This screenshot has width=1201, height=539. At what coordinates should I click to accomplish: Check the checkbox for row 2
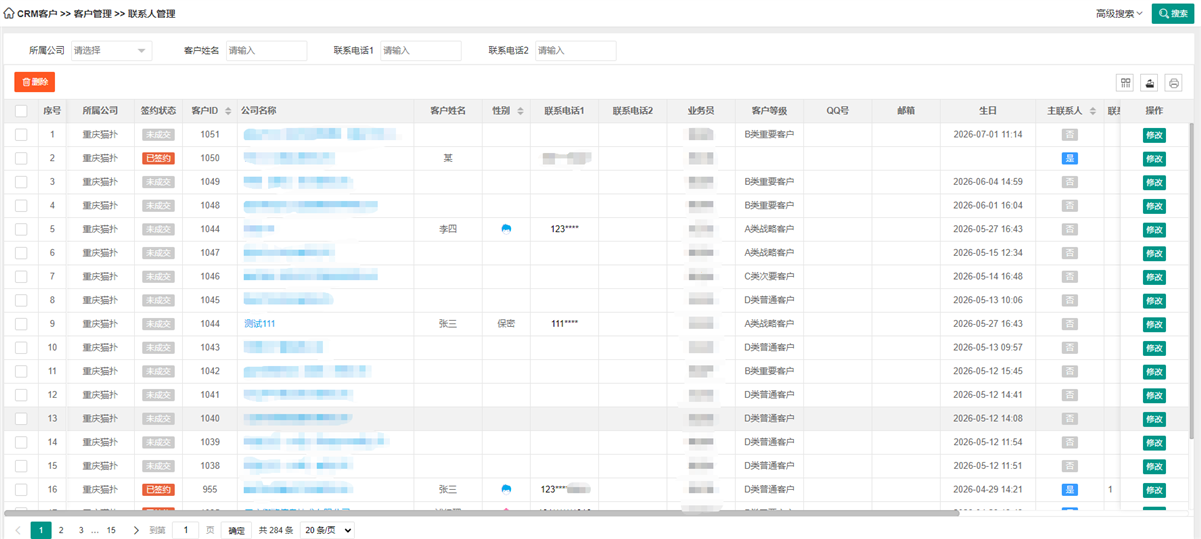pyautogui.click(x=21, y=158)
